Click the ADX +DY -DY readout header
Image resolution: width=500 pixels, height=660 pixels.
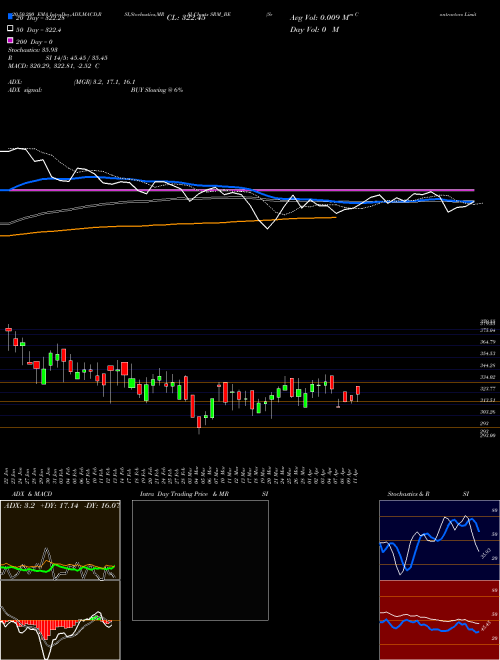[62, 505]
